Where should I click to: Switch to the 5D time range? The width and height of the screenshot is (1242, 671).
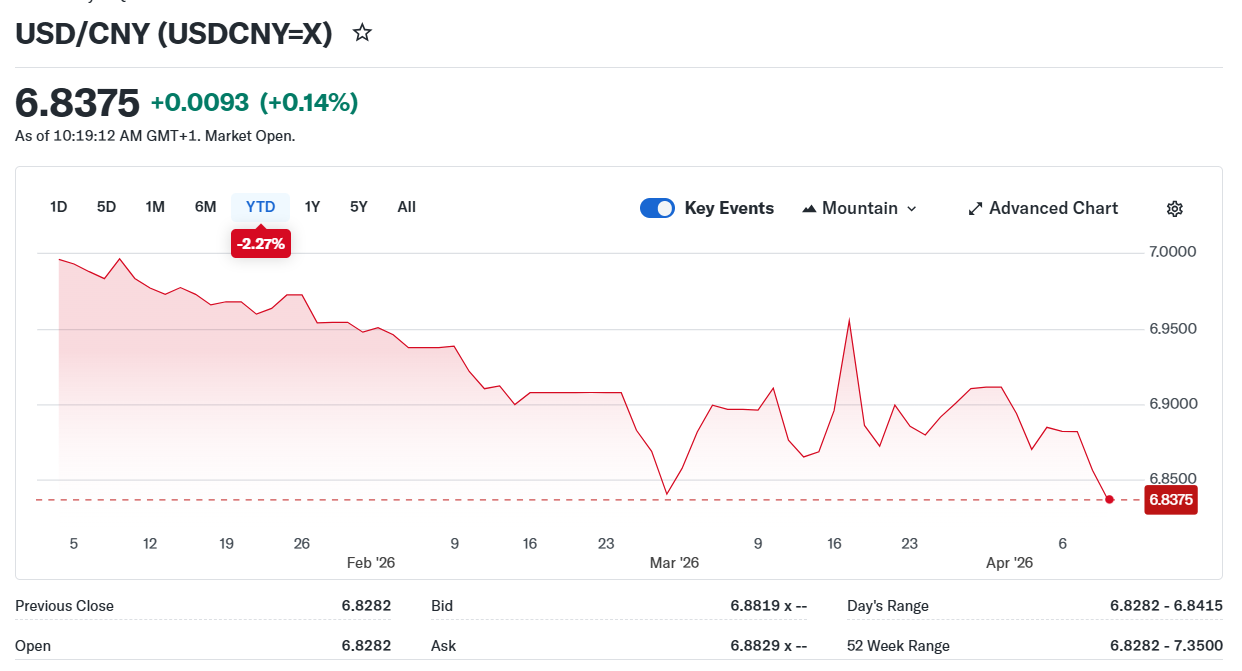106,207
